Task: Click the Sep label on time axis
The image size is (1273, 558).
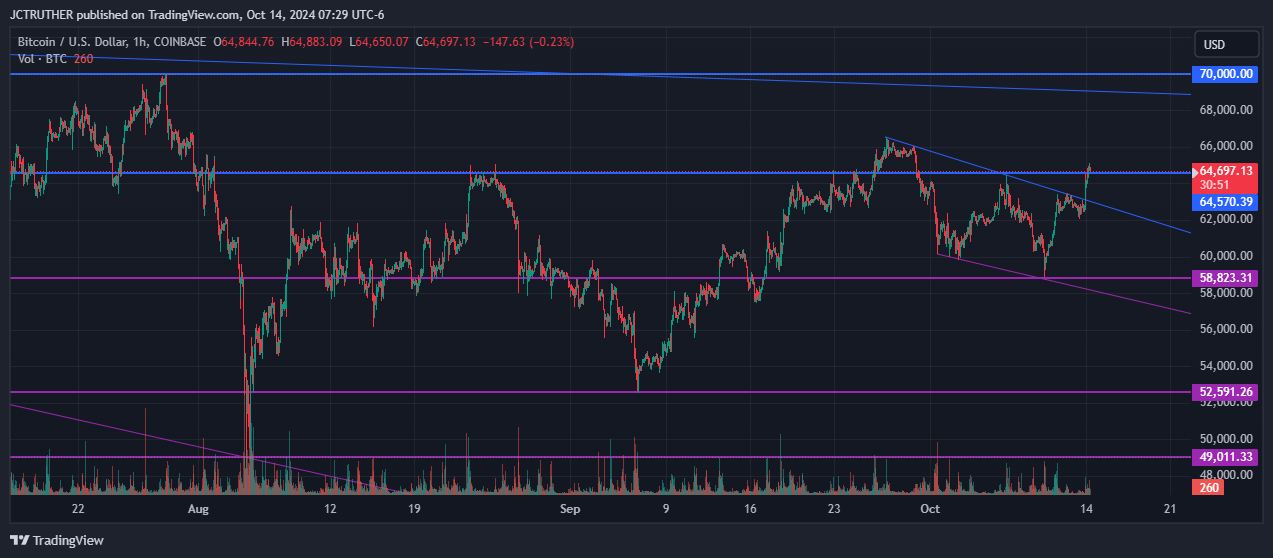Action: coord(569,509)
